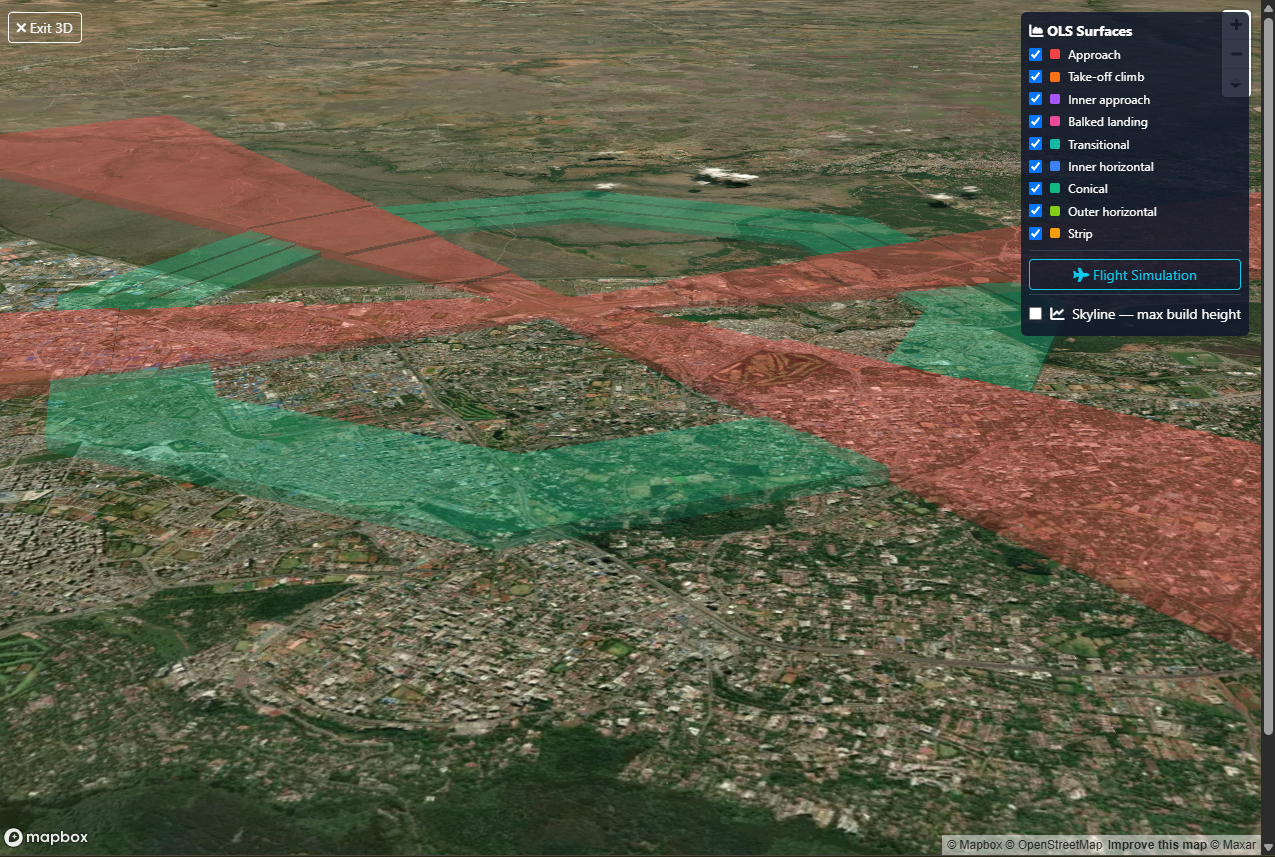Image resolution: width=1275 pixels, height=857 pixels.
Task: Click the pink Balked landing swatch
Action: point(1055,122)
